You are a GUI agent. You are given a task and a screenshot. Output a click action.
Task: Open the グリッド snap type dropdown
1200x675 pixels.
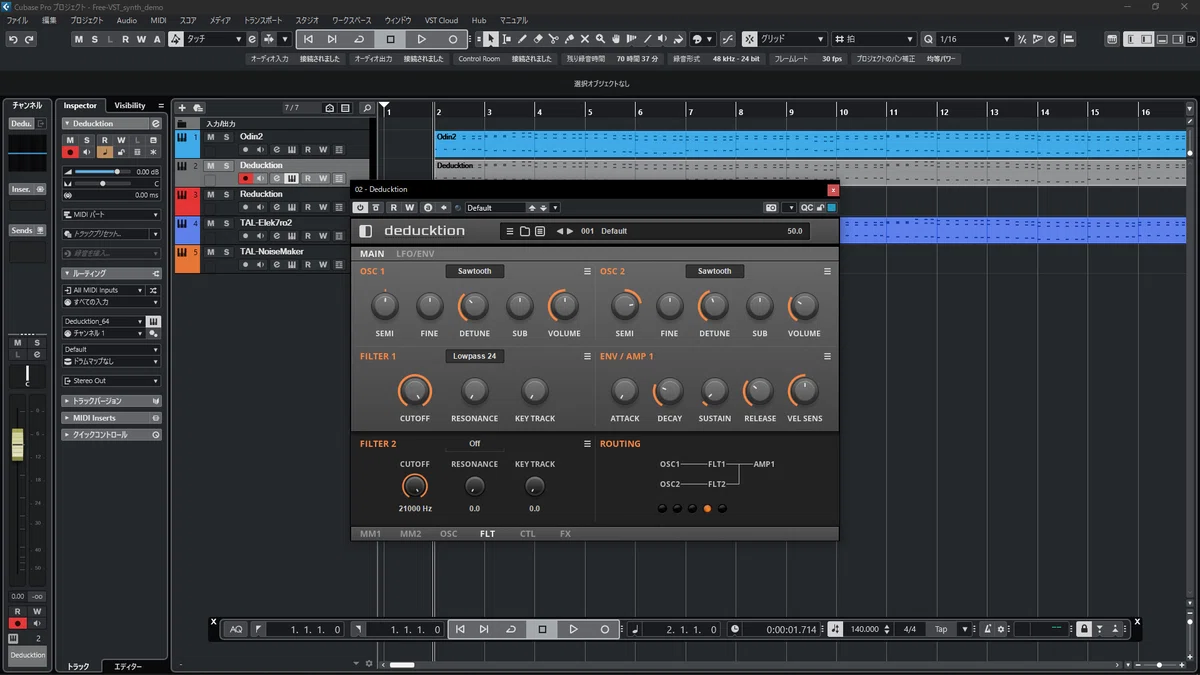(x=792, y=39)
